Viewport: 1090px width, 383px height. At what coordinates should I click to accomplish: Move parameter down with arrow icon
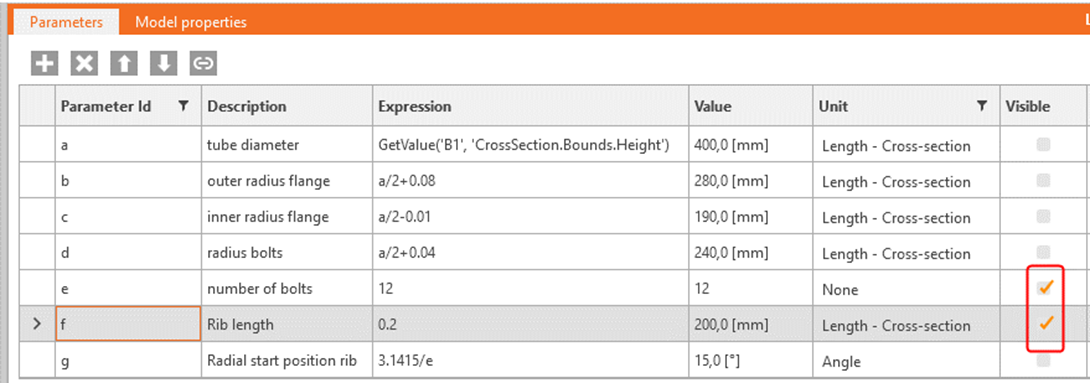click(163, 64)
